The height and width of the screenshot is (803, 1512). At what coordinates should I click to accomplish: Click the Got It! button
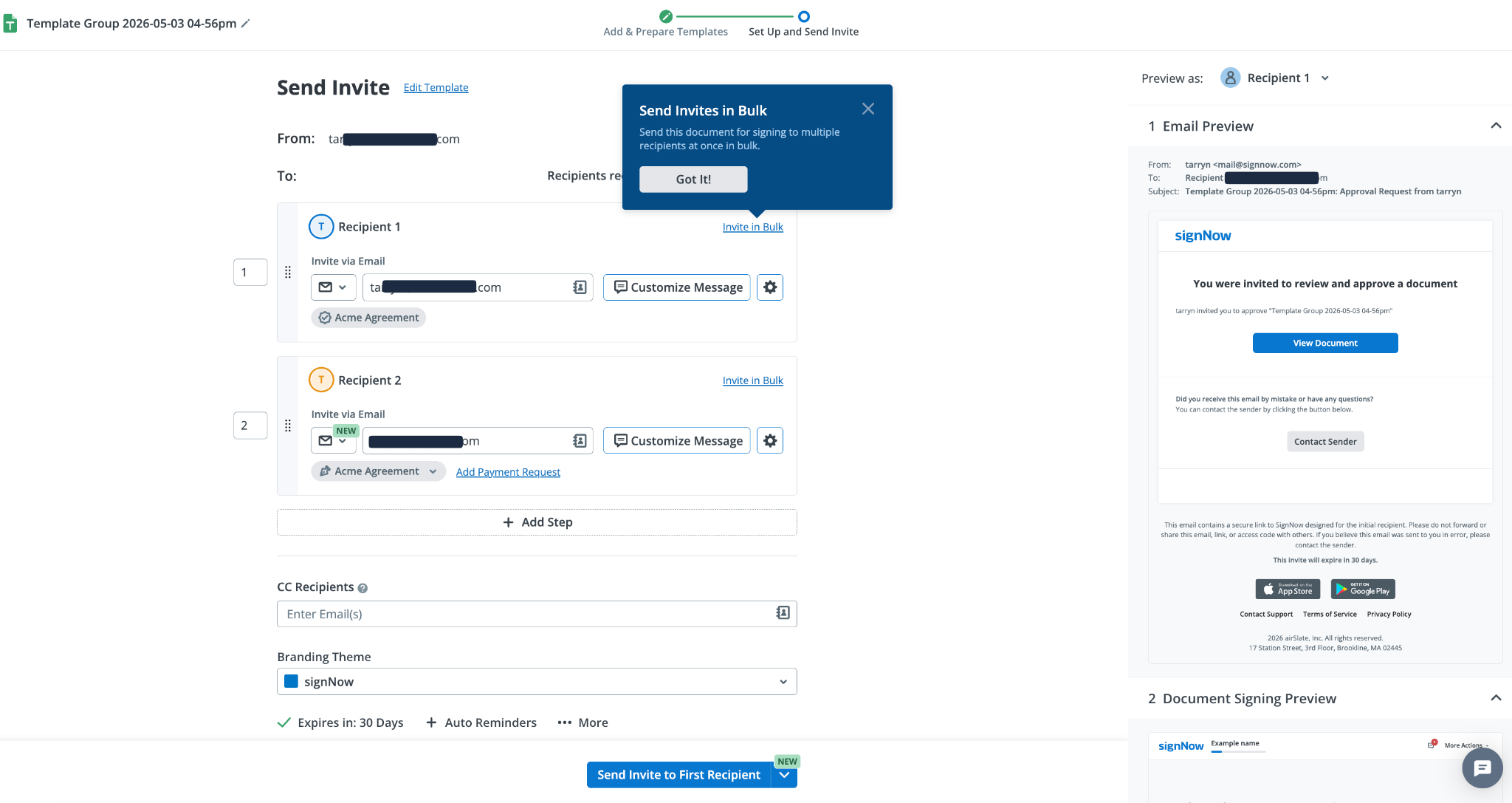click(x=693, y=179)
